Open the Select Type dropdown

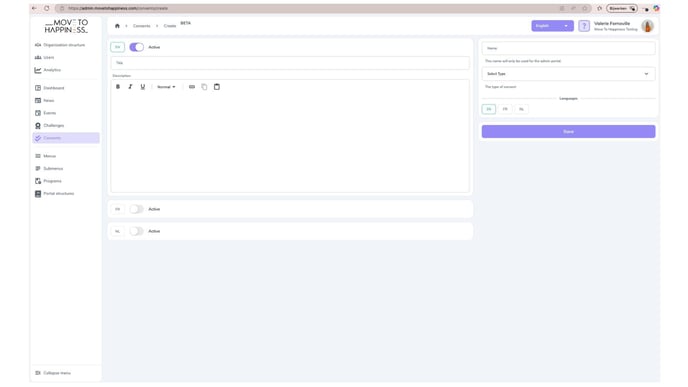[569, 74]
